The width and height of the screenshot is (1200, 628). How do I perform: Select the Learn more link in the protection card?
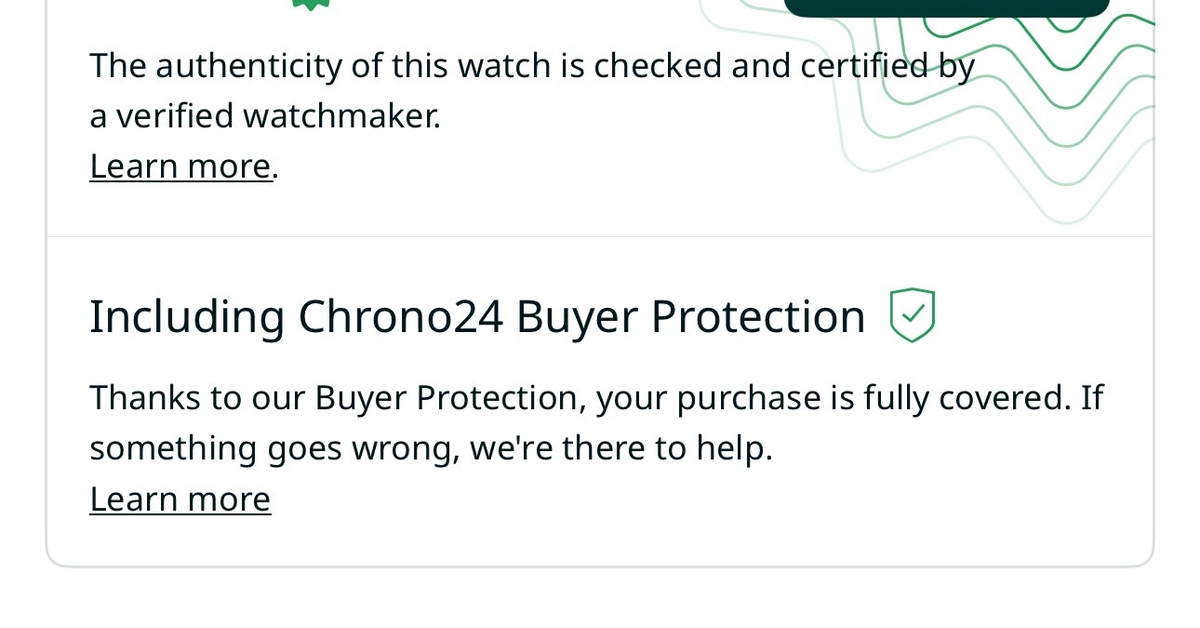(179, 498)
